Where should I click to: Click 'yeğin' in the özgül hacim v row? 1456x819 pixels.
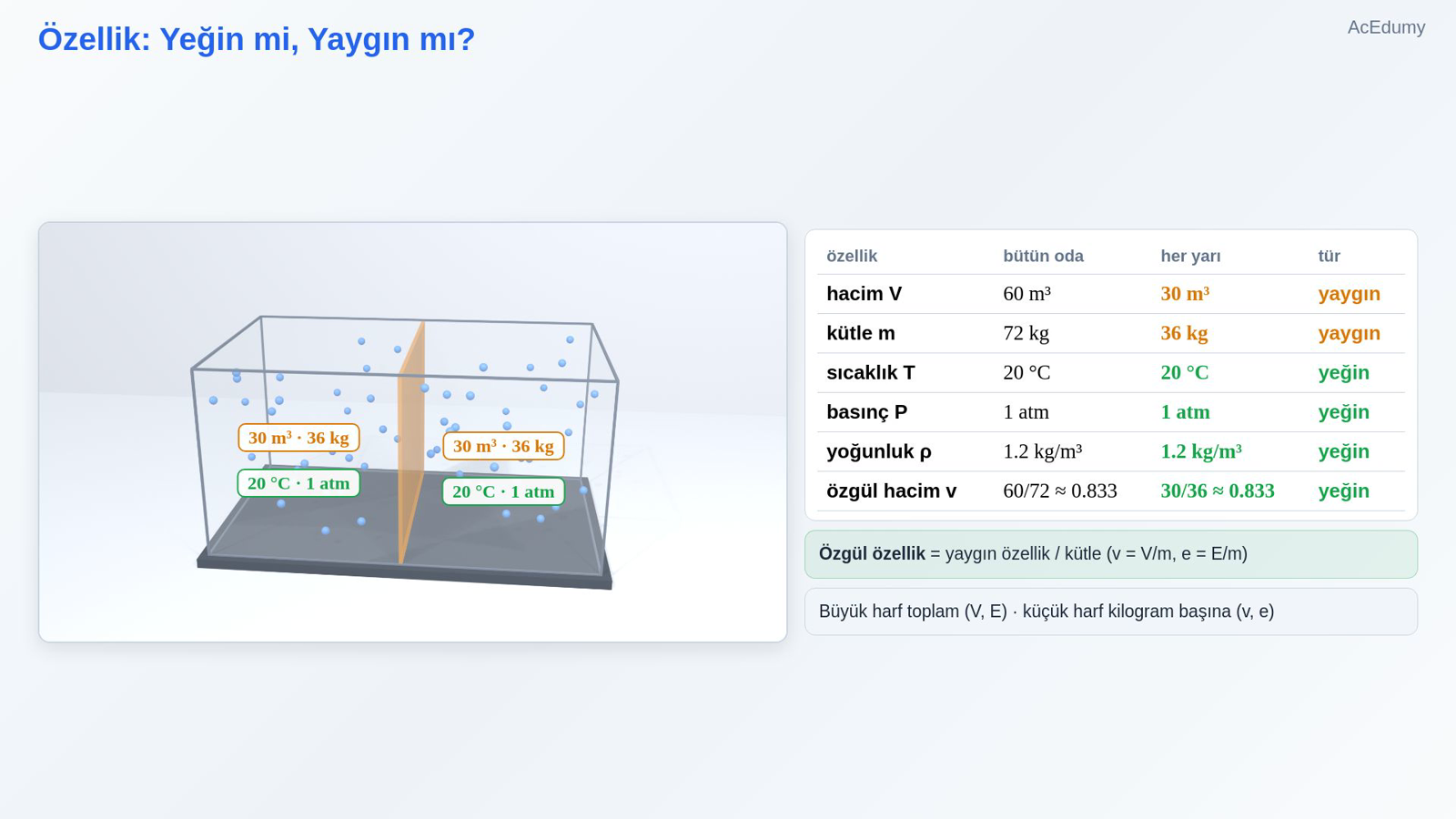[1343, 490]
